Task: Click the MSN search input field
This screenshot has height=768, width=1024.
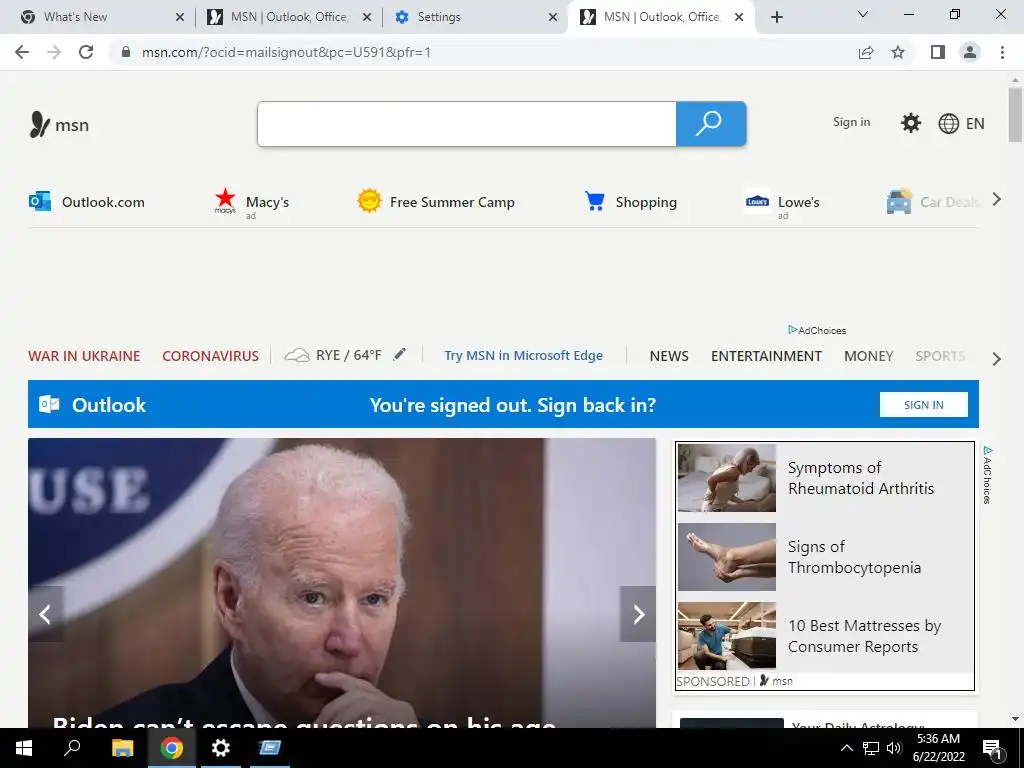Action: click(x=466, y=123)
